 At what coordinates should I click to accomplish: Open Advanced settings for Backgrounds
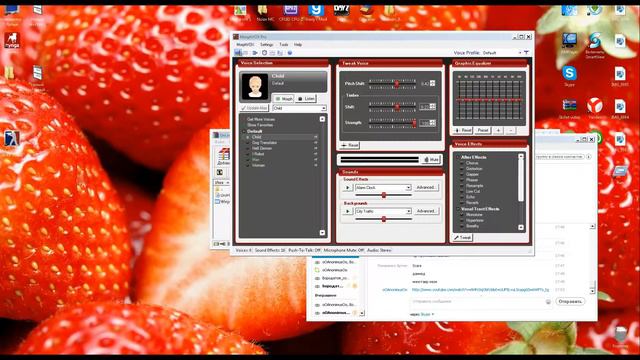[x=426, y=211]
